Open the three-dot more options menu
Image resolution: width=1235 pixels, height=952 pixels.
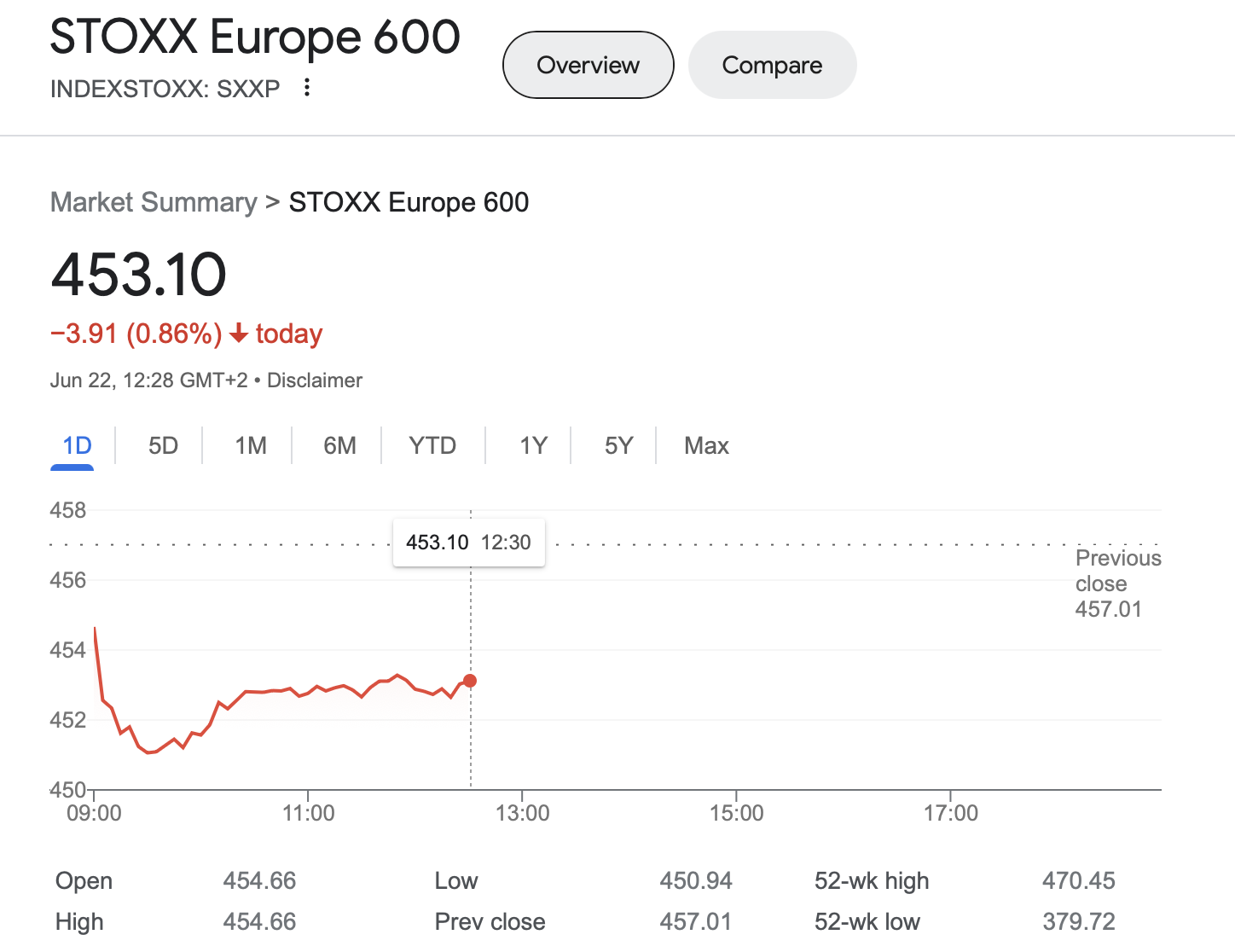tap(307, 88)
